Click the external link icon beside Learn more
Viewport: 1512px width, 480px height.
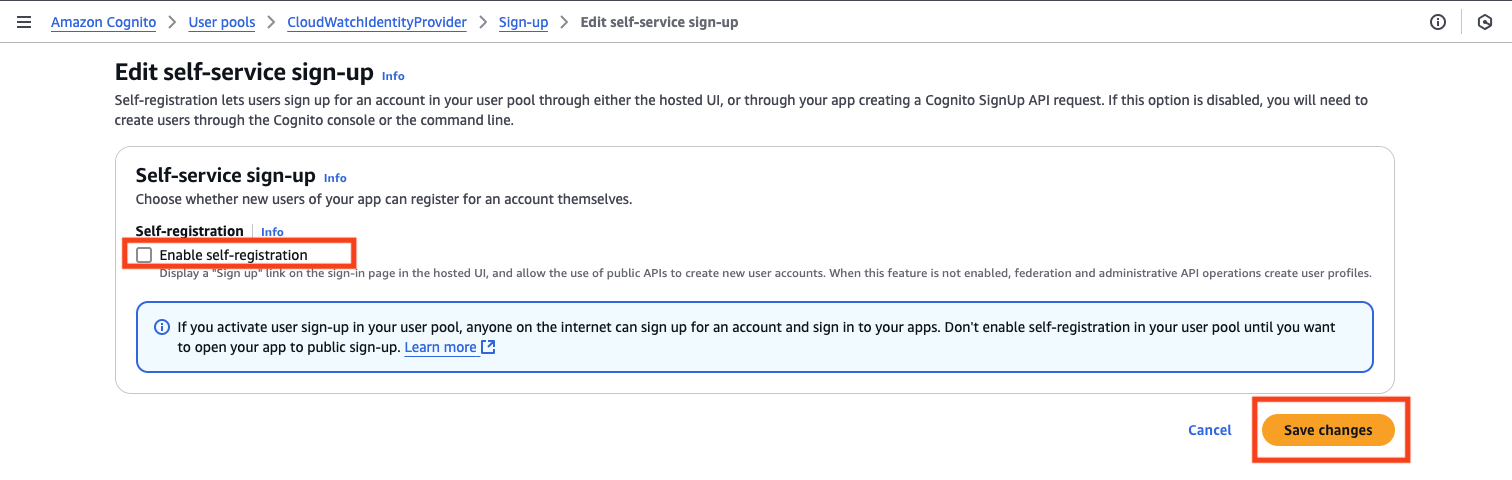tap(488, 347)
